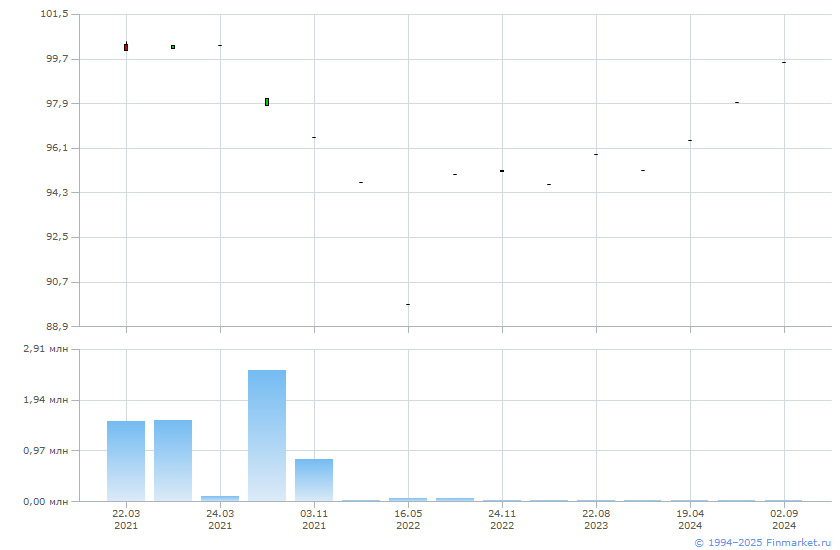Click the 0,00 млн volume label
The width and height of the screenshot is (840, 550).
pyautogui.click(x=46, y=501)
